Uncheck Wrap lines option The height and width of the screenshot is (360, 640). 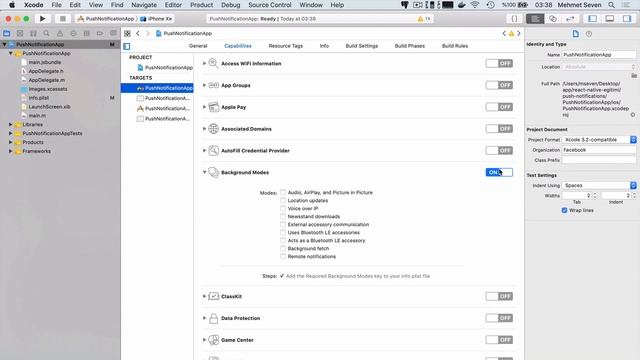point(564,210)
